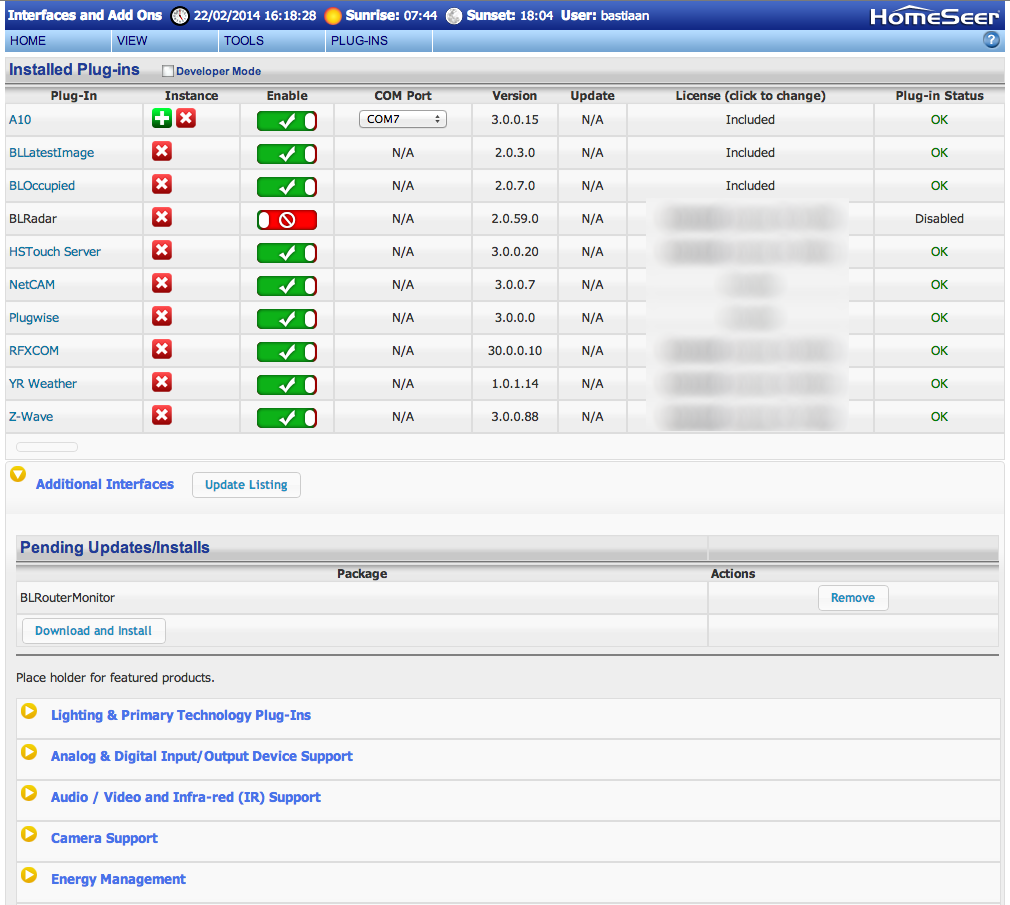Click the HomeSeer logo

click(935, 16)
